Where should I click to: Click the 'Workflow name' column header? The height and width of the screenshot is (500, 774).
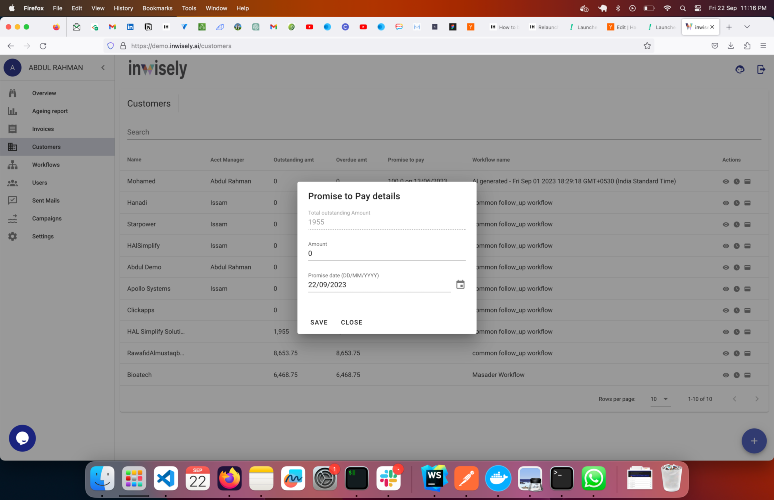491,160
